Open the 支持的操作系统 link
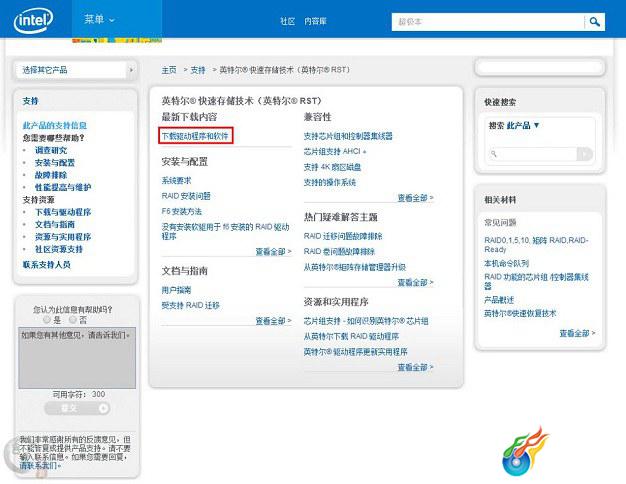This screenshot has height=484, width=626. [329, 182]
